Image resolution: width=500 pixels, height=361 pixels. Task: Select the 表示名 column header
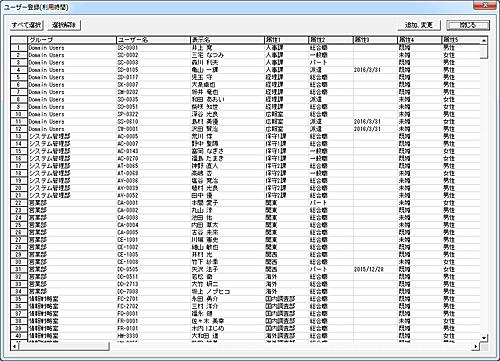(x=227, y=40)
